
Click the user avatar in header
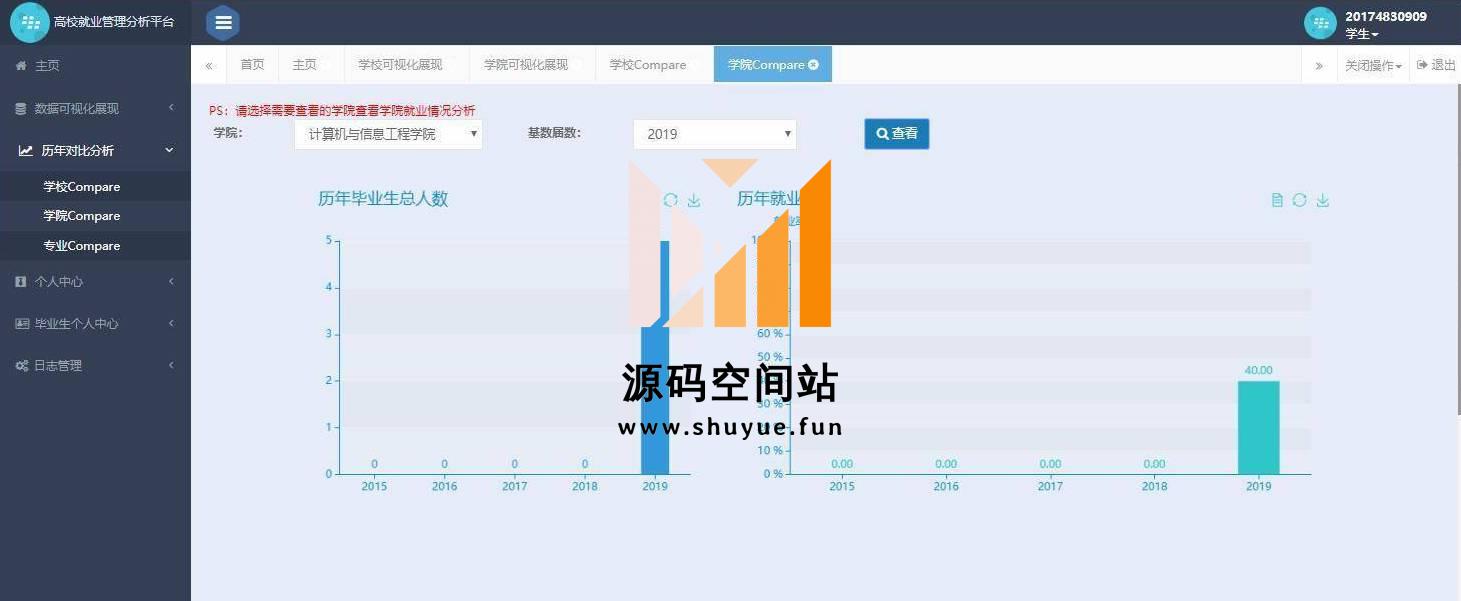[1320, 23]
